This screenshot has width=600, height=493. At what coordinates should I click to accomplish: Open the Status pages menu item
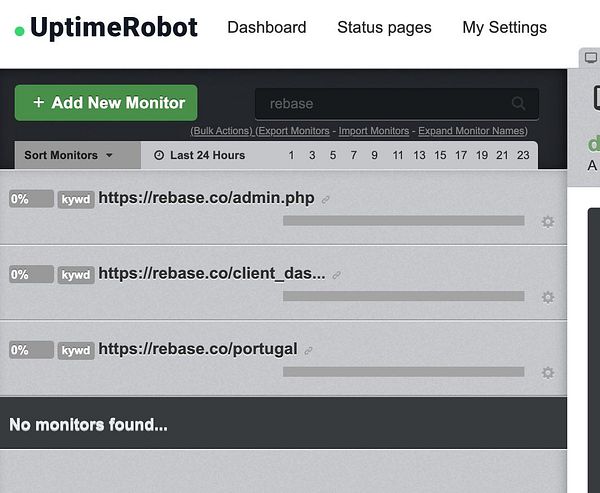tap(384, 28)
